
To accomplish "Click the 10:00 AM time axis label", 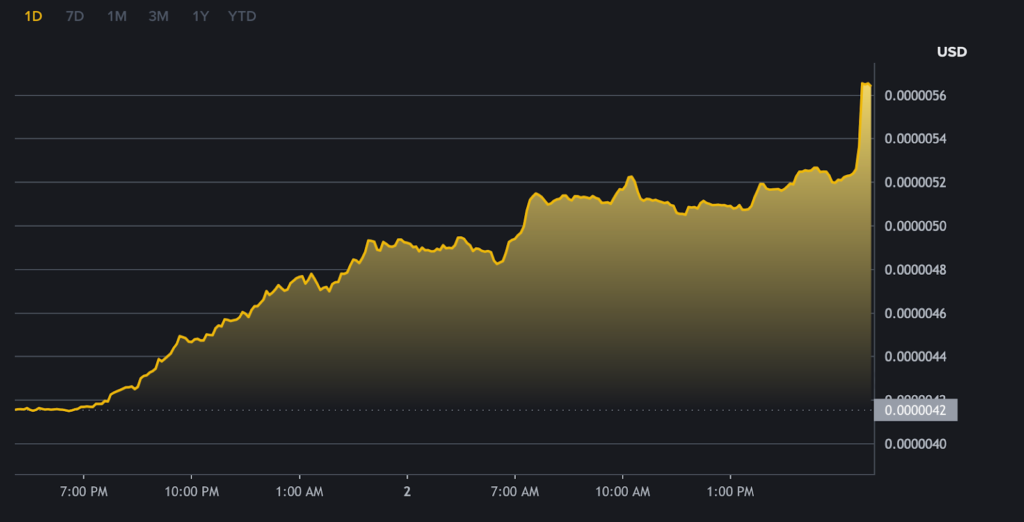I will 622,492.
